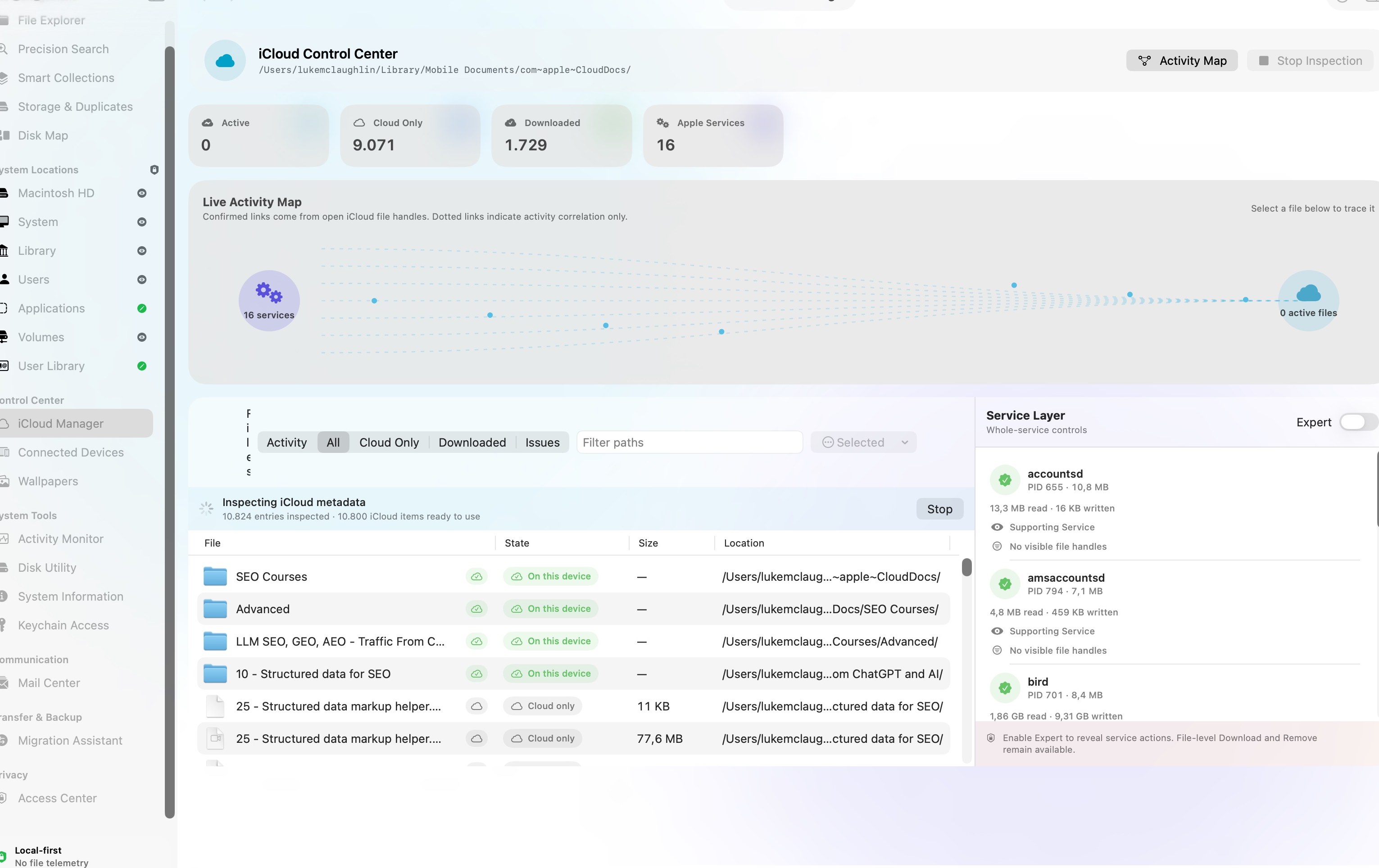
Task: Click the System Locations shield icon
Action: click(154, 169)
